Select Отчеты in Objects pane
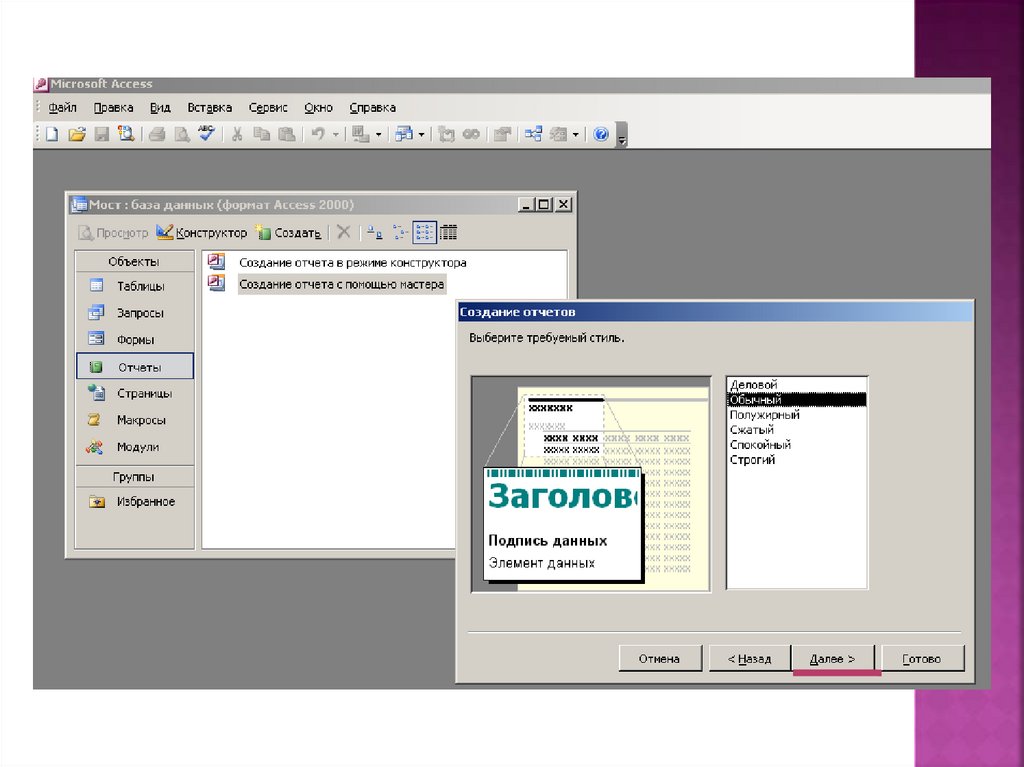The image size is (1024, 767). [135, 367]
